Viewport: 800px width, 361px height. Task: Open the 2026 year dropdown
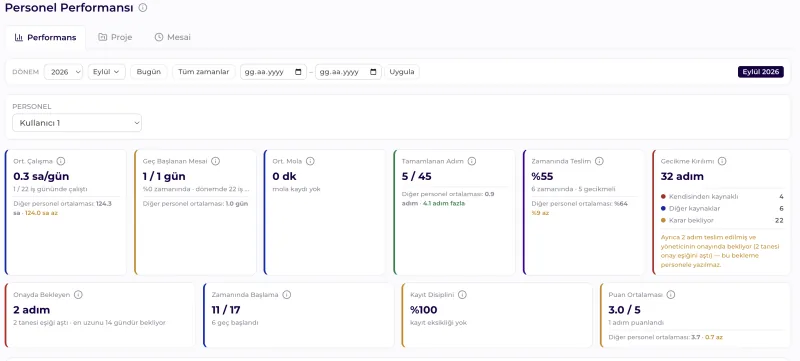tap(63, 72)
